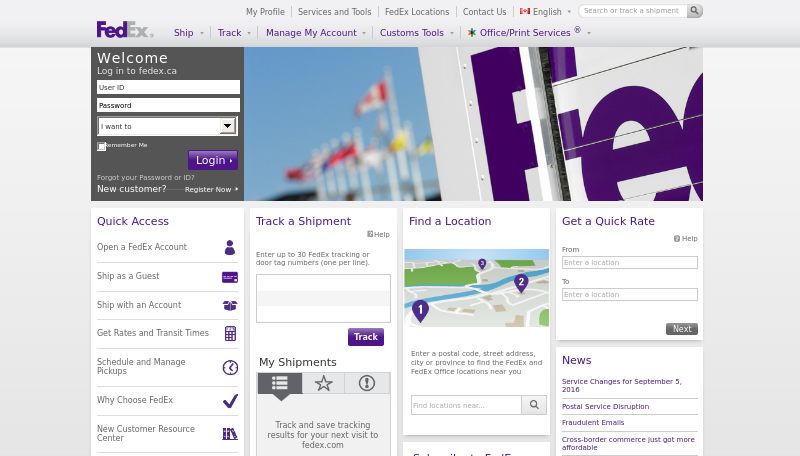Click the Help icon in Track a Shipment

pos(370,234)
